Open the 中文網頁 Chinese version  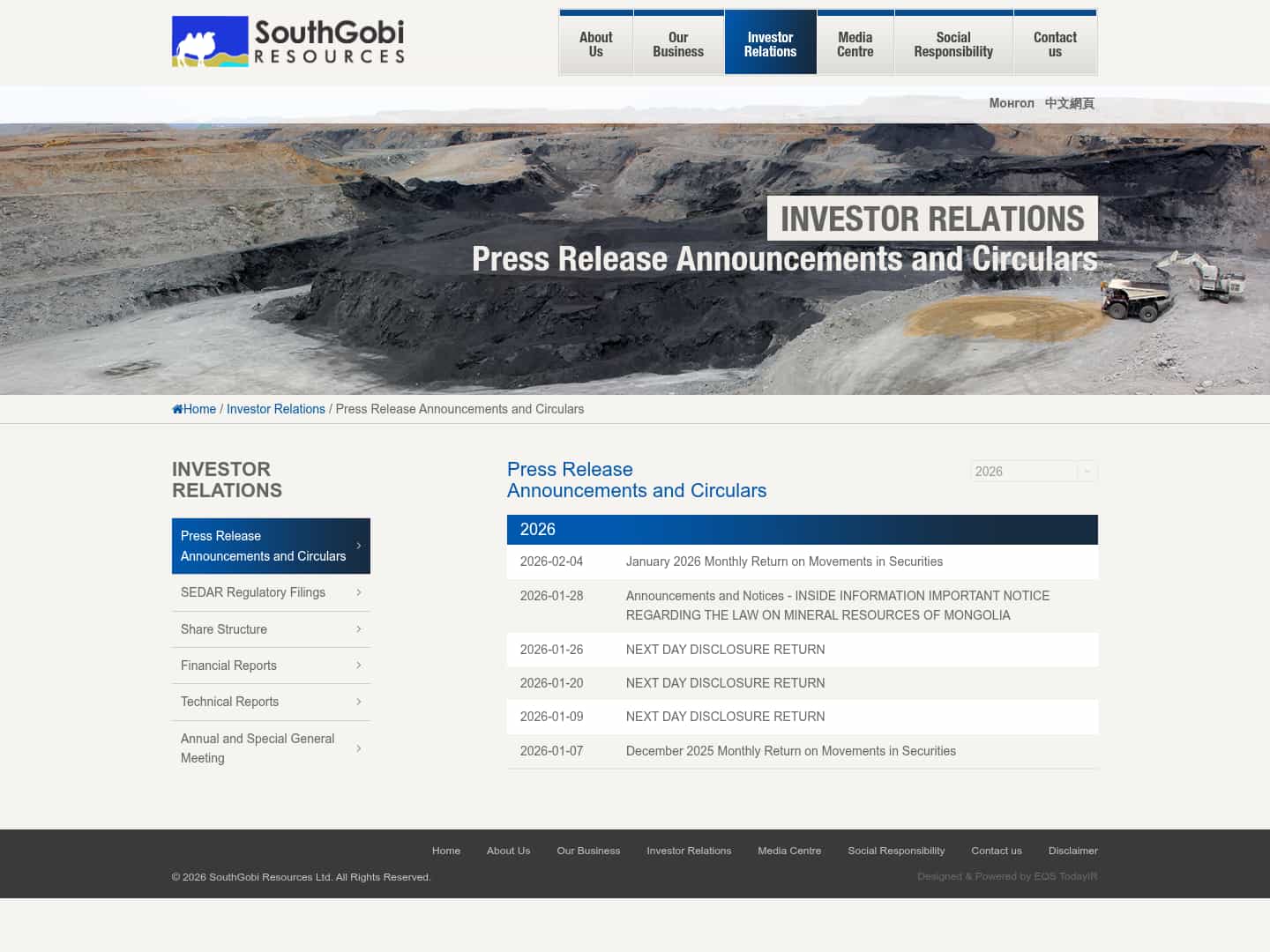coord(1069,103)
